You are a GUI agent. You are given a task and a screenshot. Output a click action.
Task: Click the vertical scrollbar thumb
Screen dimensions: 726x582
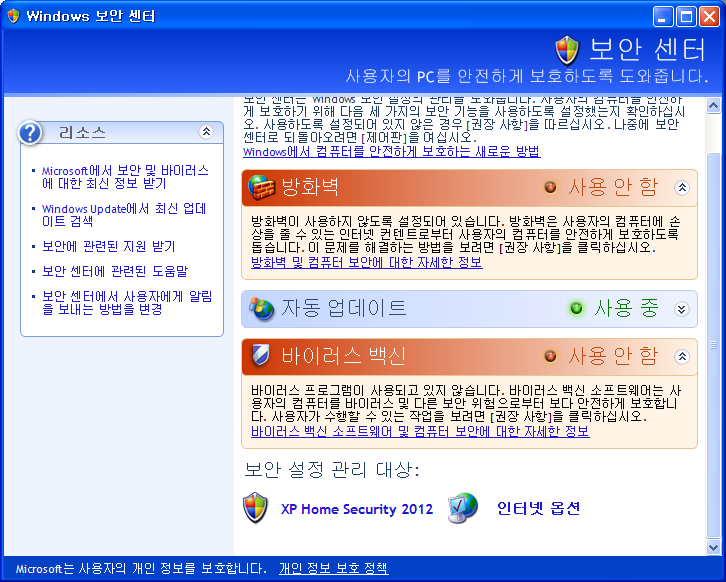click(x=713, y=345)
